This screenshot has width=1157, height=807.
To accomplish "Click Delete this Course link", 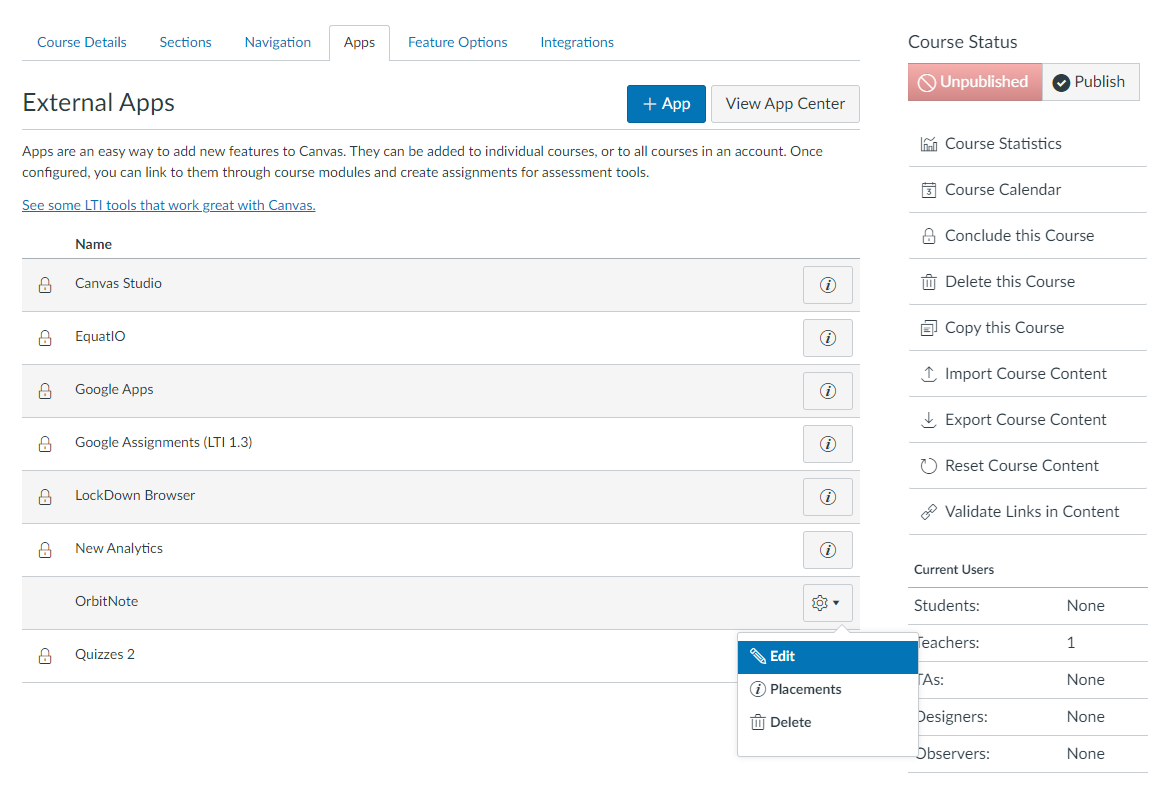I will click(x=1010, y=282).
